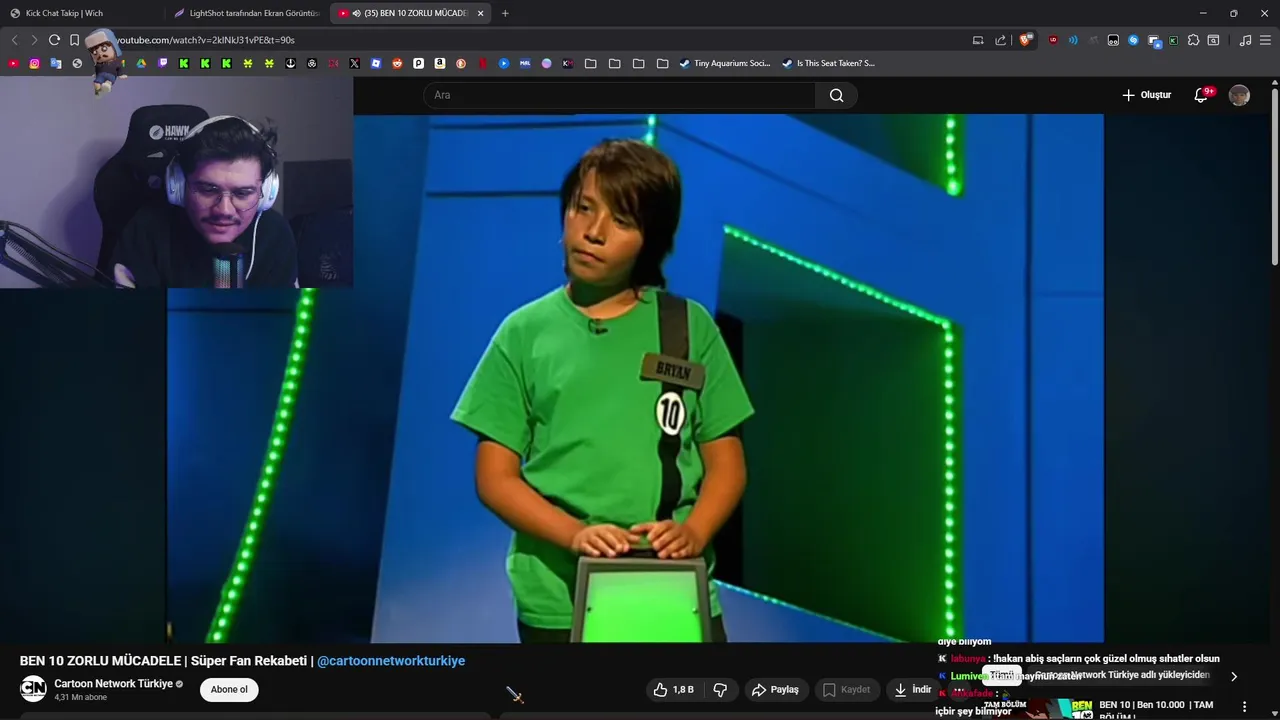Open the DuckDuckGo bookmark icon

(461, 63)
